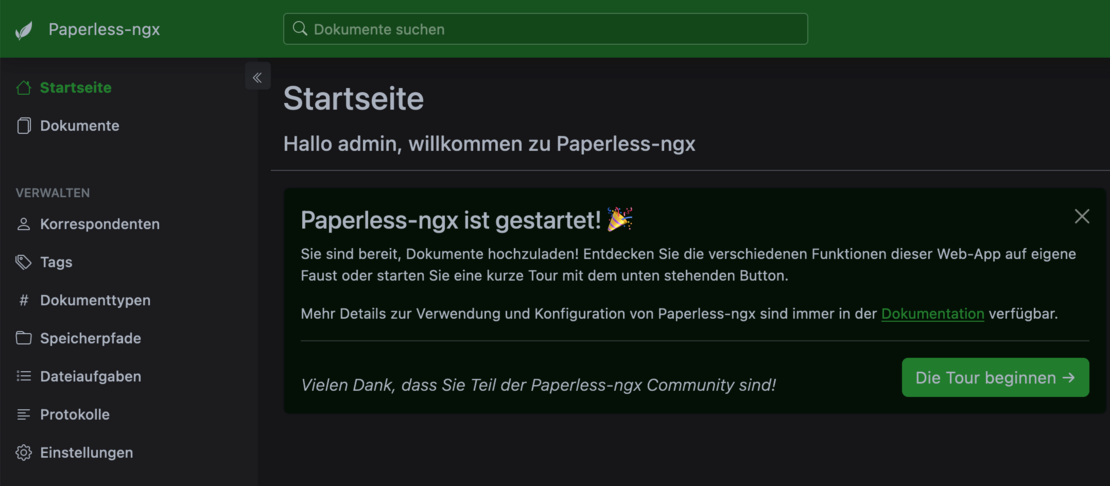This screenshot has height=486, width=1110.
Task: Focus the Dokumente suchen search field
Action: [x=550, y=29]
